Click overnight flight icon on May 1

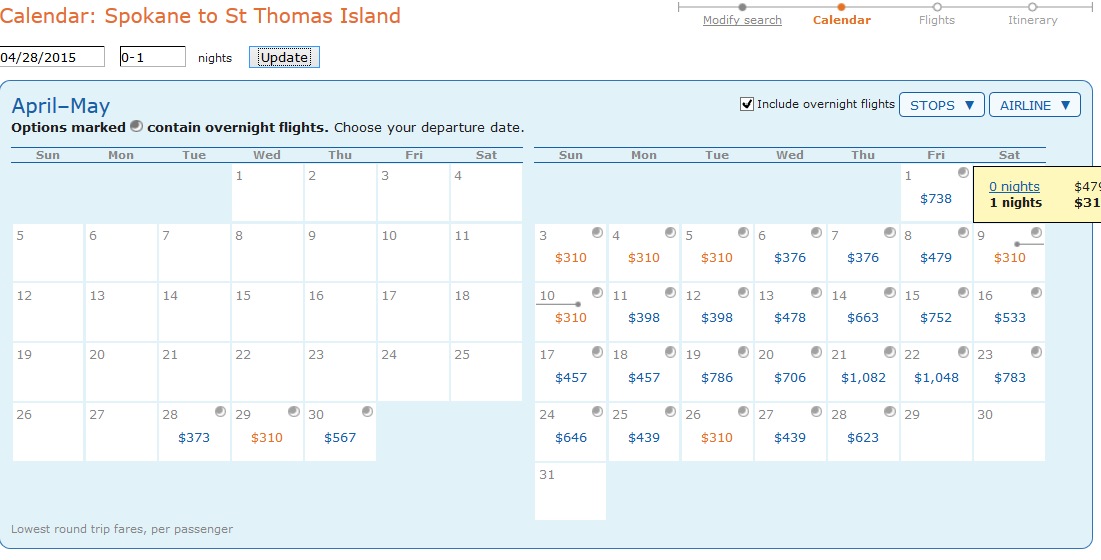tap(963, 173)
